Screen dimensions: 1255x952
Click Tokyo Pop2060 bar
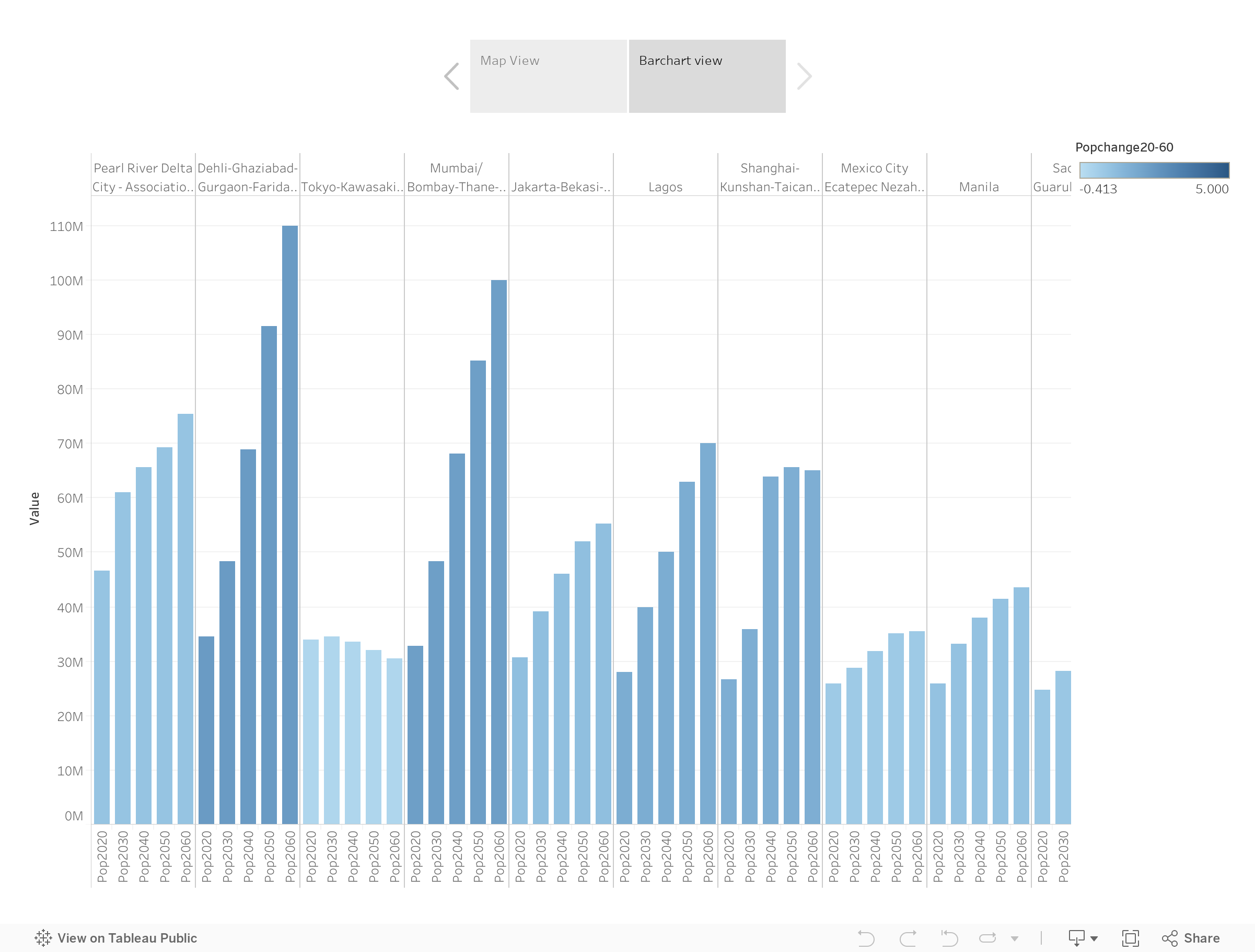(394, 741)
